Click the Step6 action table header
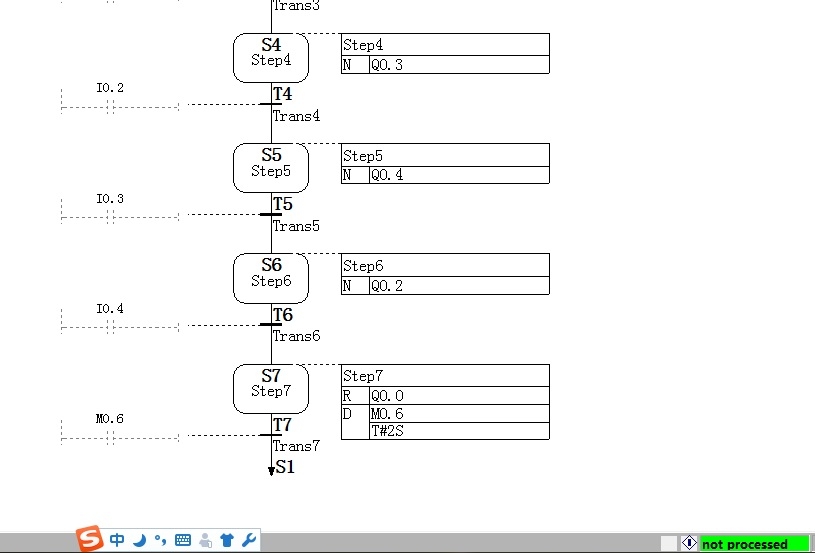Screen dimensions: 815x553 tap(445, 266)
